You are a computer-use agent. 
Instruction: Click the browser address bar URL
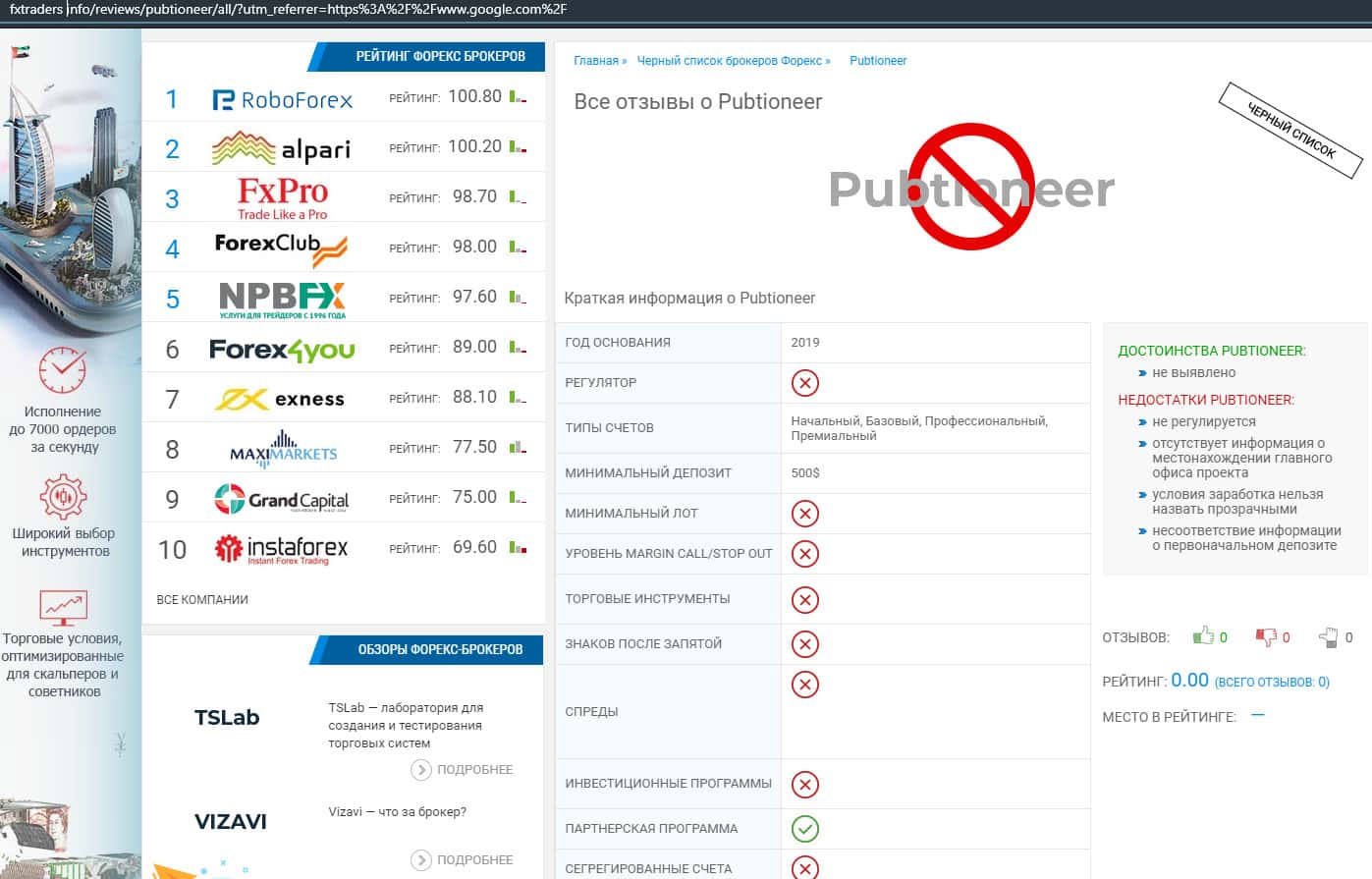tap(288, 10)
